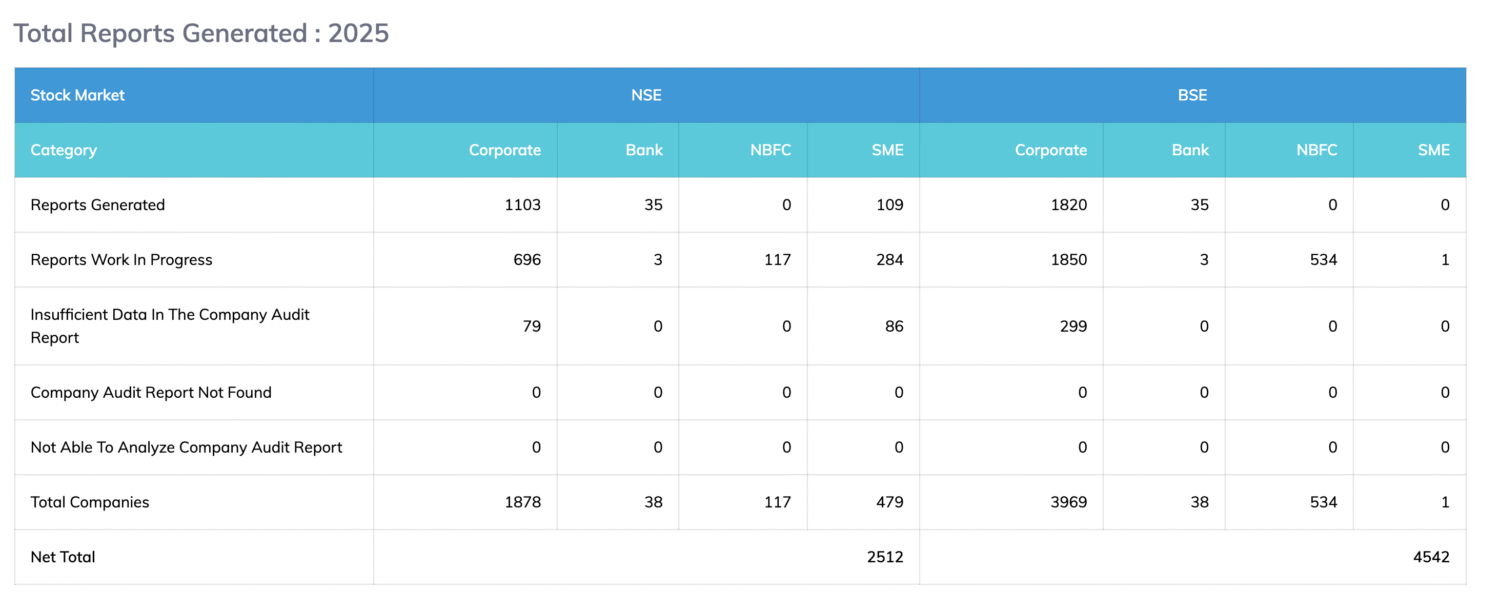Select the BSE Corporate total companies value 3969
This screenshot has width=1500, height=611.
click(1068, 502)
